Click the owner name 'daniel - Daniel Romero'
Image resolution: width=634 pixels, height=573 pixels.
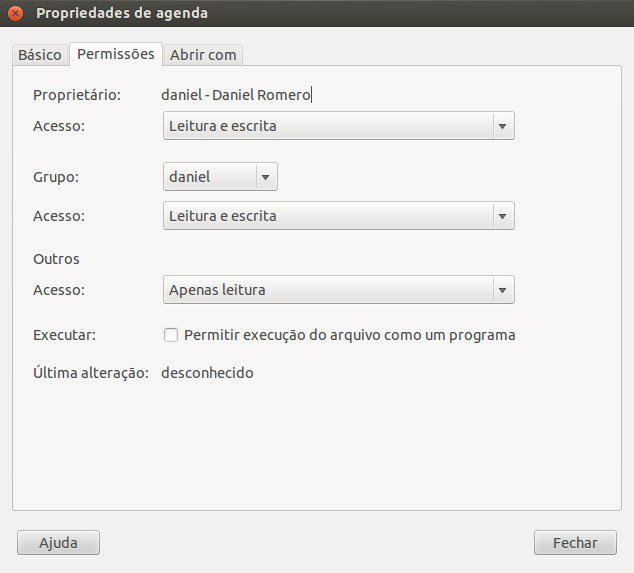(x=237, y=95)
